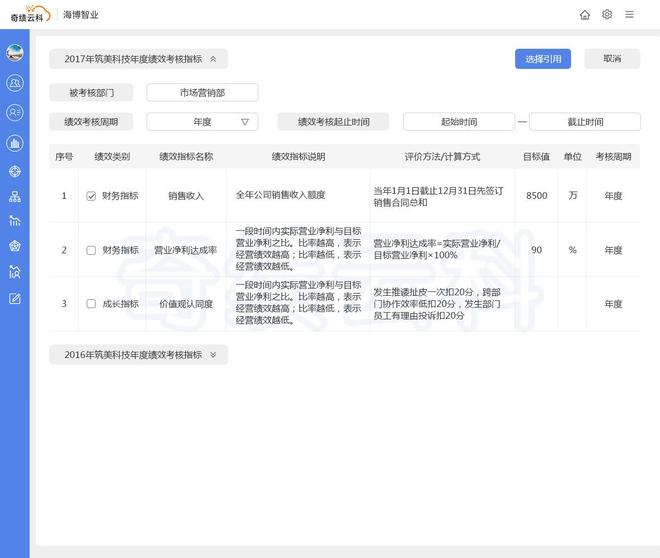Click the 万 unit cell

[x=572, y=196]
